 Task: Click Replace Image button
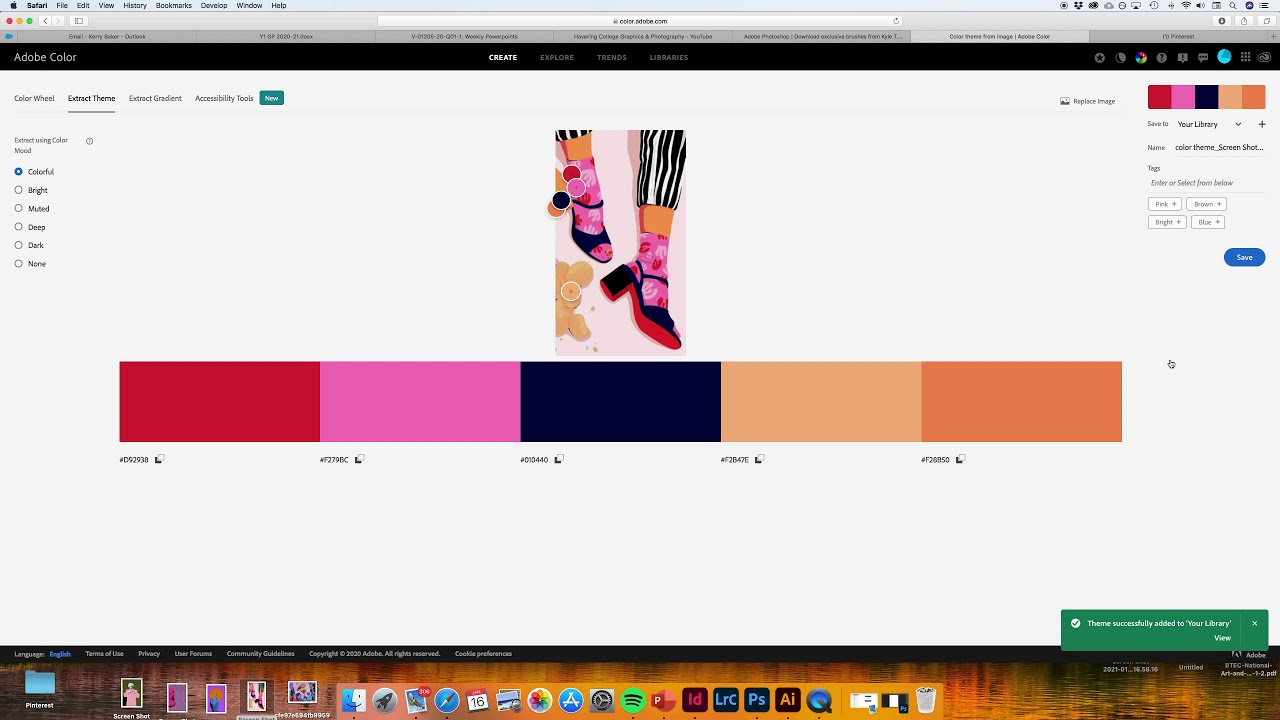(x=1088, y=101)
